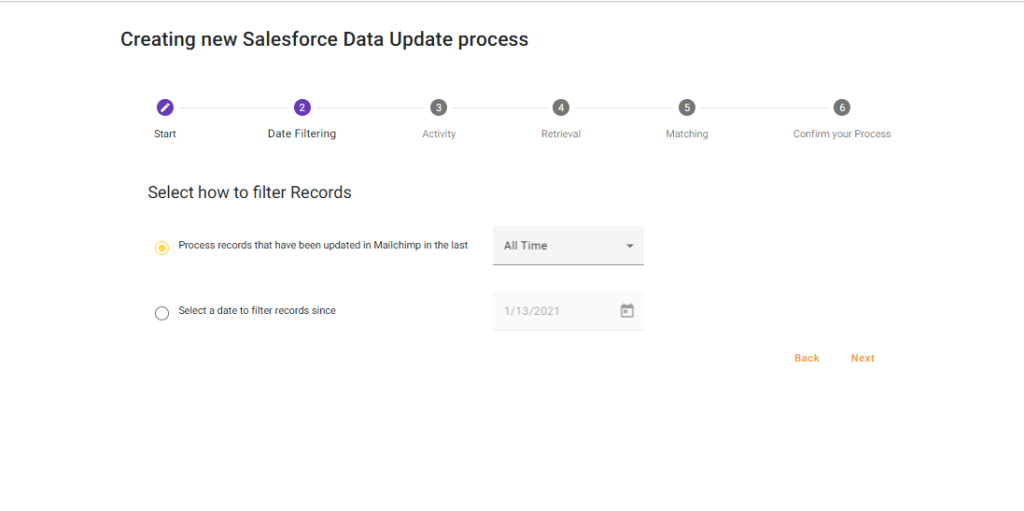Return to the Start step label
The height and width of the screenshot is (511, 1024).
[x=165, y=134]
